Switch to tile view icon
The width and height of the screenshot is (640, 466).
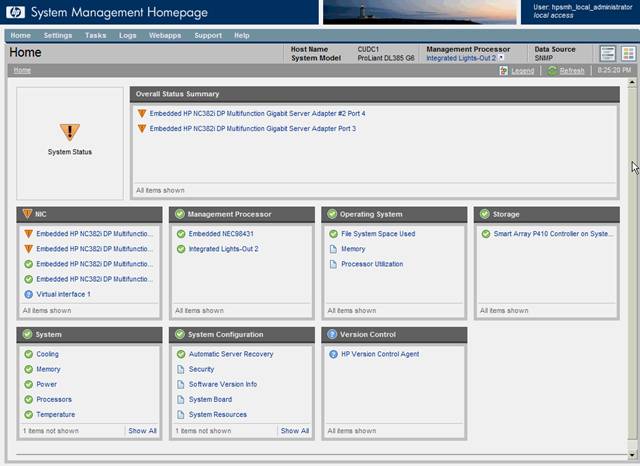click(x=628, y=53)
